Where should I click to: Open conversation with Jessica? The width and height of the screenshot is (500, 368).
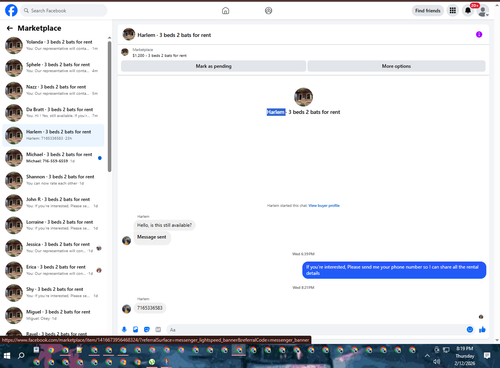coord(53,248)
